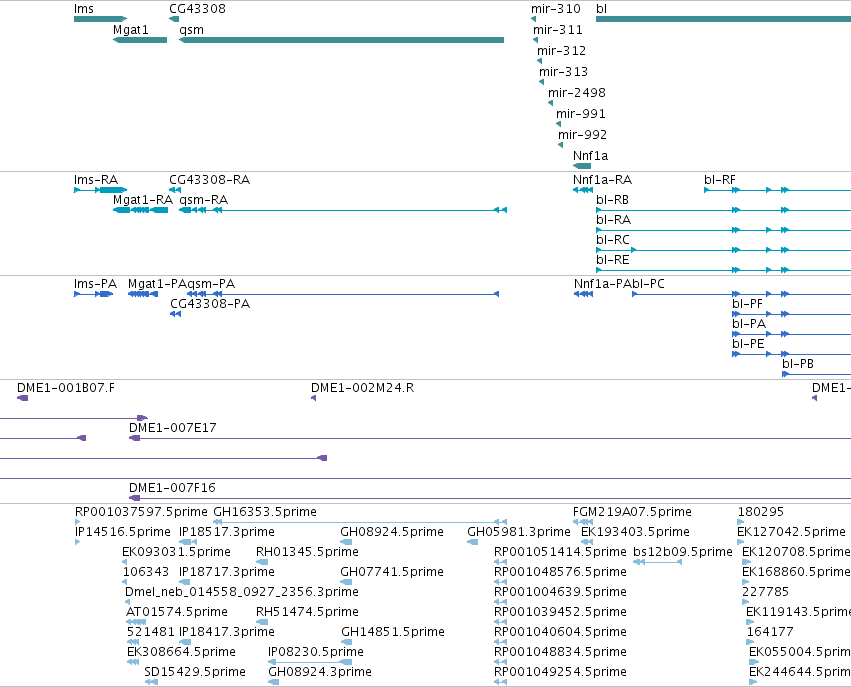The width and height of the screenshot is (851, 687).
Task: Select qsm-RA transcript line
Action: coord(343,210)
